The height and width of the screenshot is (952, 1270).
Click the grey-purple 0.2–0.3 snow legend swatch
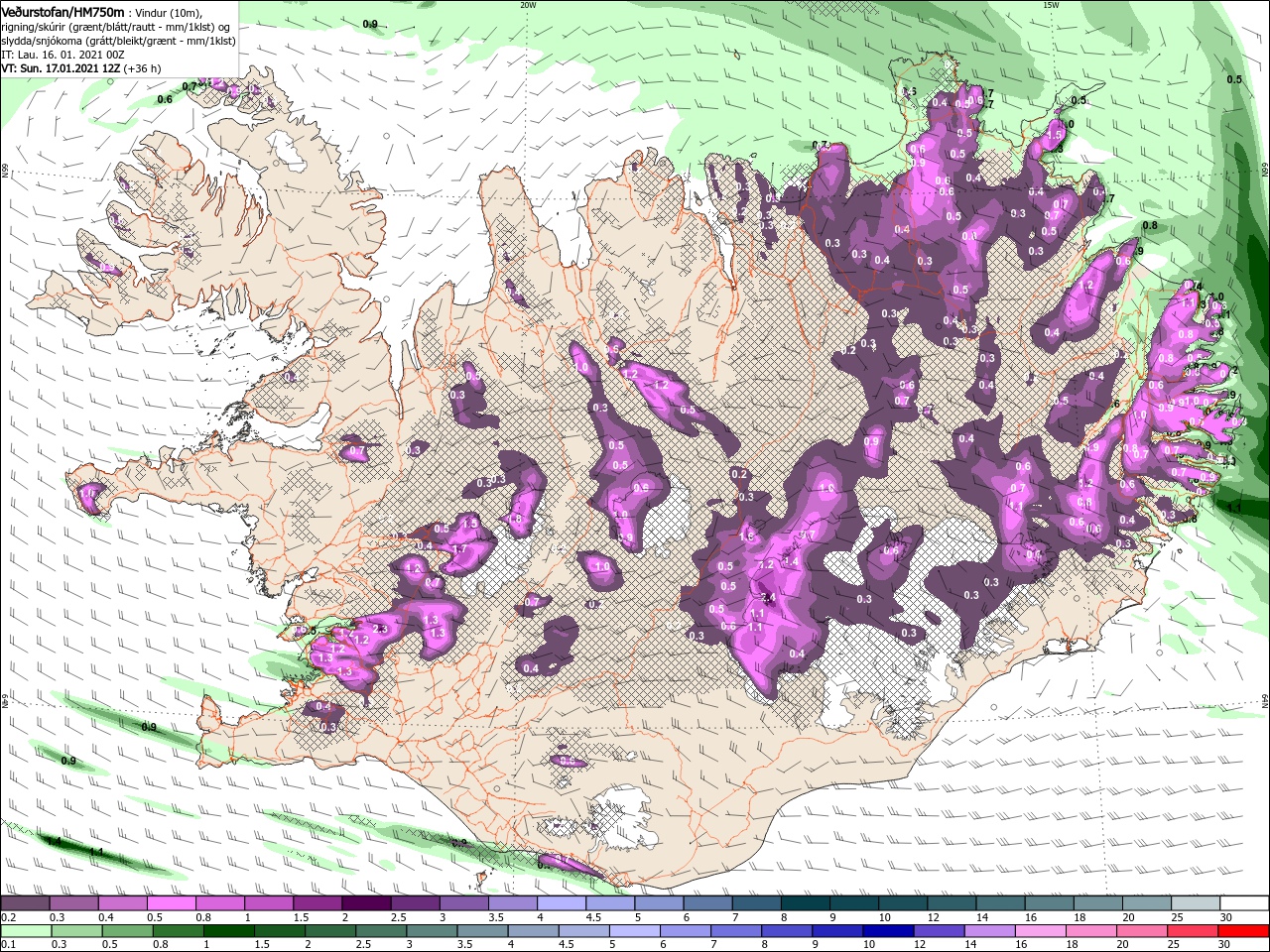25,902
